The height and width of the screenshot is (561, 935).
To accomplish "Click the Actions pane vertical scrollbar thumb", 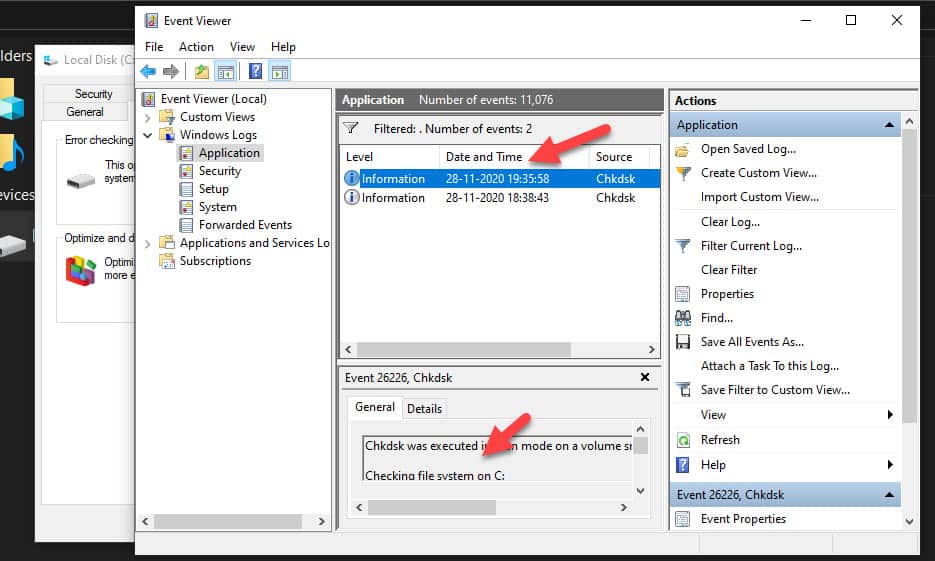I will [909, 275].
